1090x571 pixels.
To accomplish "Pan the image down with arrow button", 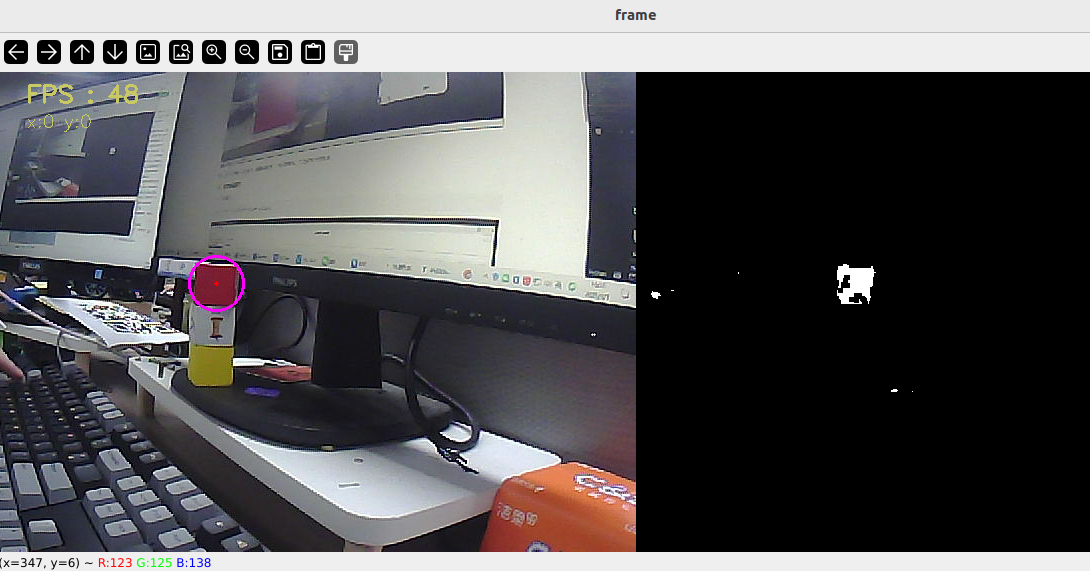I will coord(115,52).
